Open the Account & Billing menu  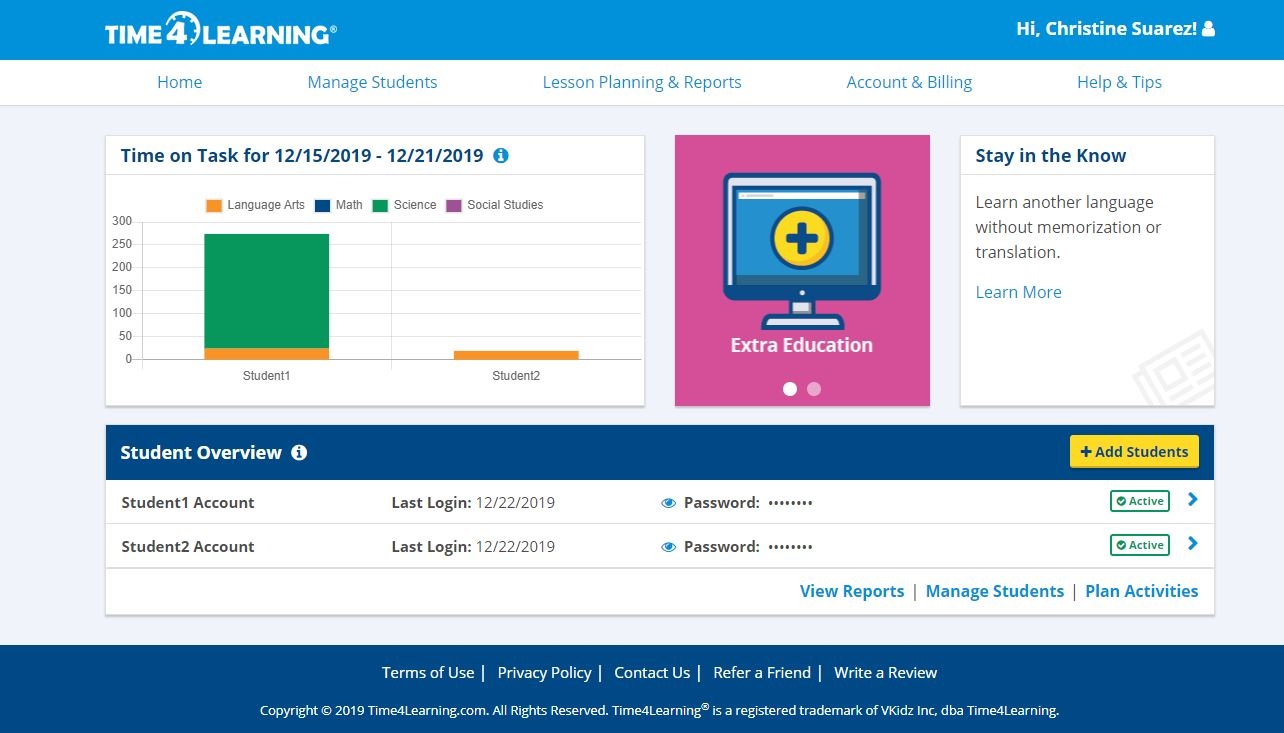click(x=909, y=82)
